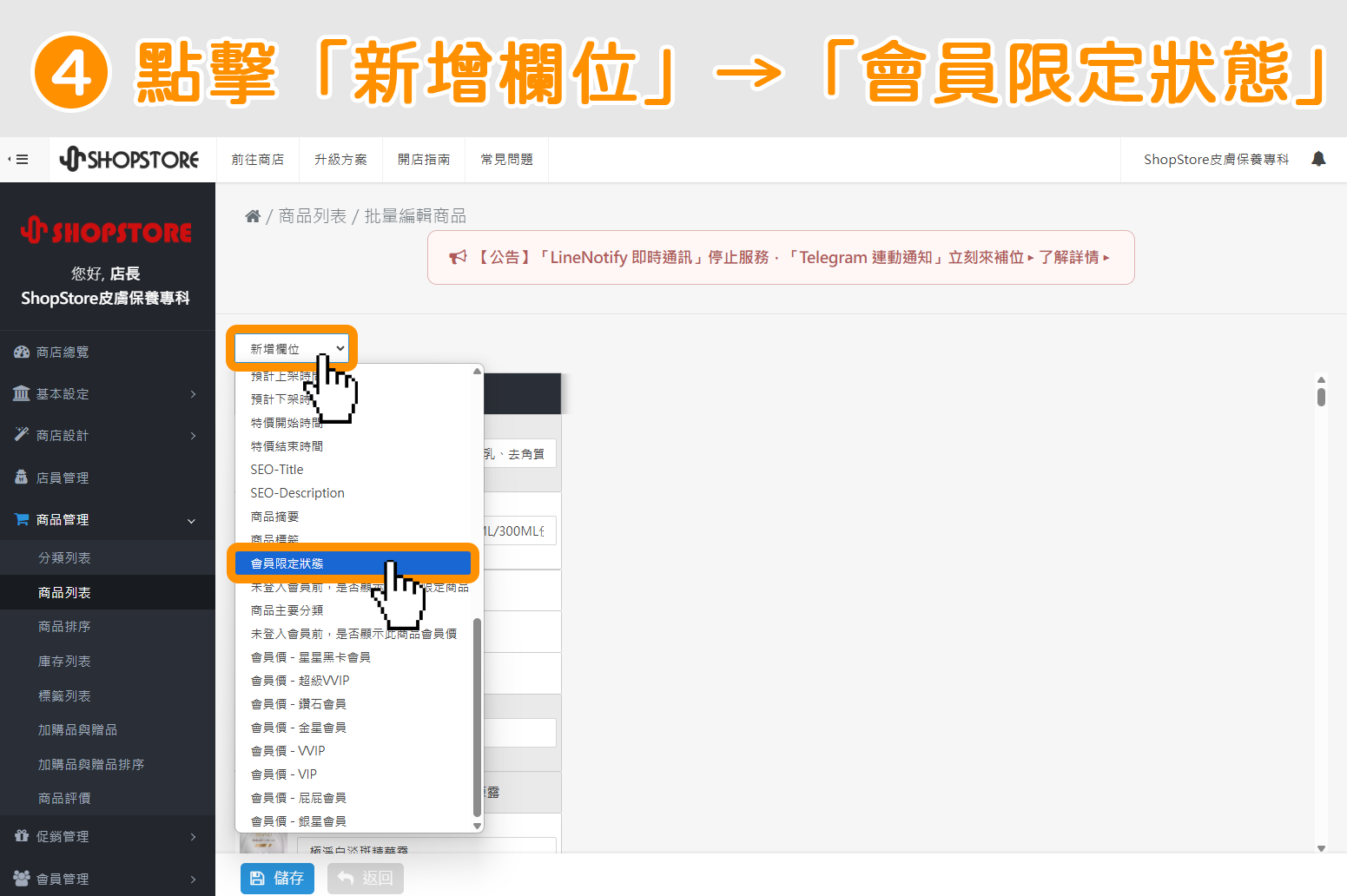Click the dropdown list vertical scrollbar thumb
The height and width of the screenshot is (896, 1347).
coord(477,717)
